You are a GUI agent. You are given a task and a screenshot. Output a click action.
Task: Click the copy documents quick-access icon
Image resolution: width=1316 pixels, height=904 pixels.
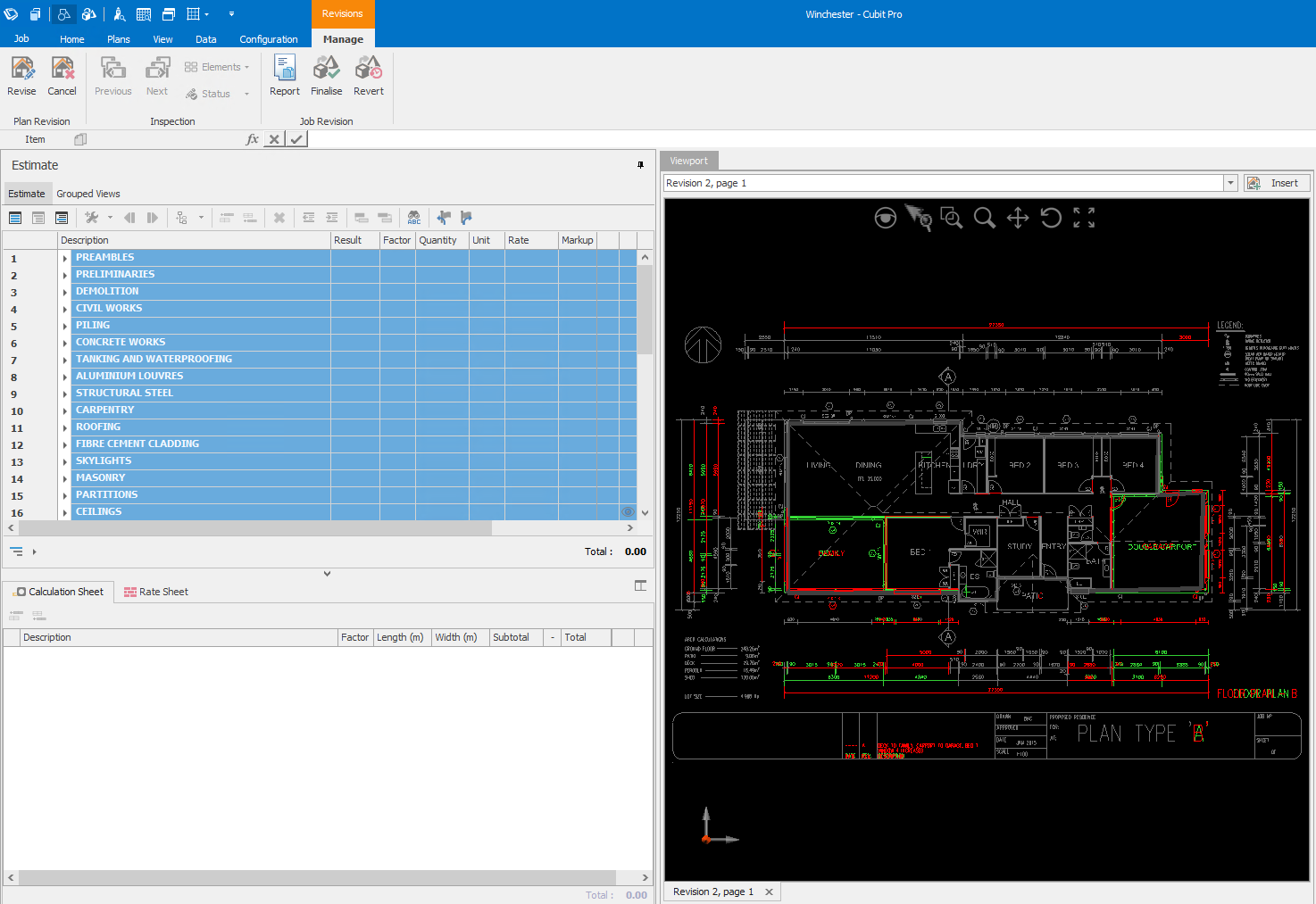click(x=35, y=14)
